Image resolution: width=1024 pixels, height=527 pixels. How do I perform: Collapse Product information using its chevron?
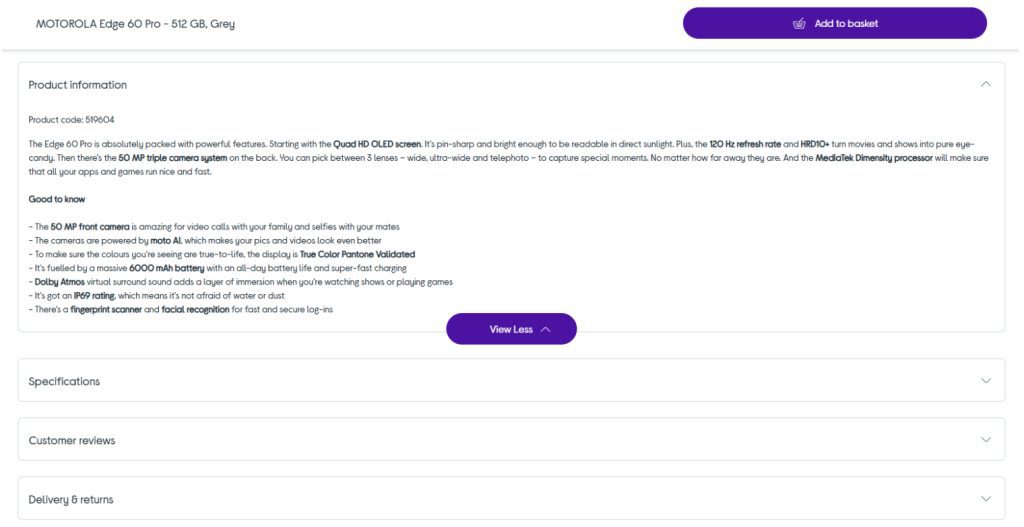pos(986,85)
